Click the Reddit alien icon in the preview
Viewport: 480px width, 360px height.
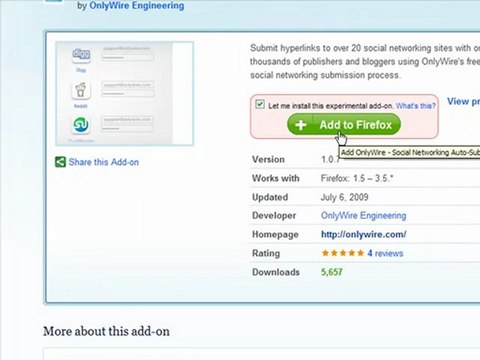click(81, 90)
